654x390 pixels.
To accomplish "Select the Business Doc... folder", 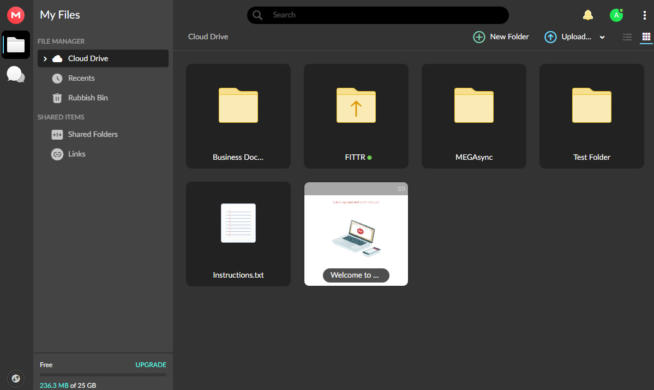I will coord(238,116).
